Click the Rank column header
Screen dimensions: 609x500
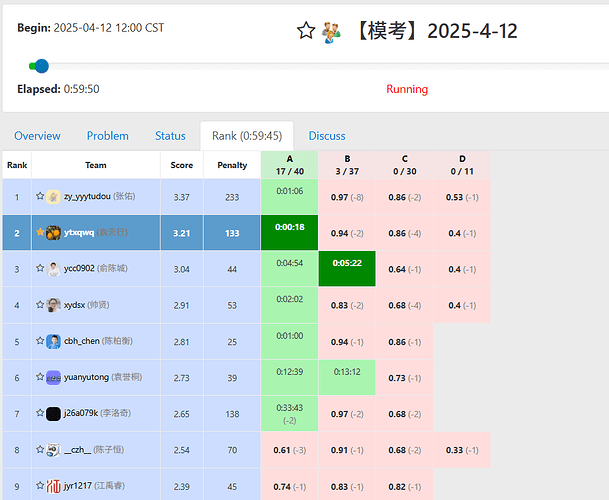tap(17, 165)
